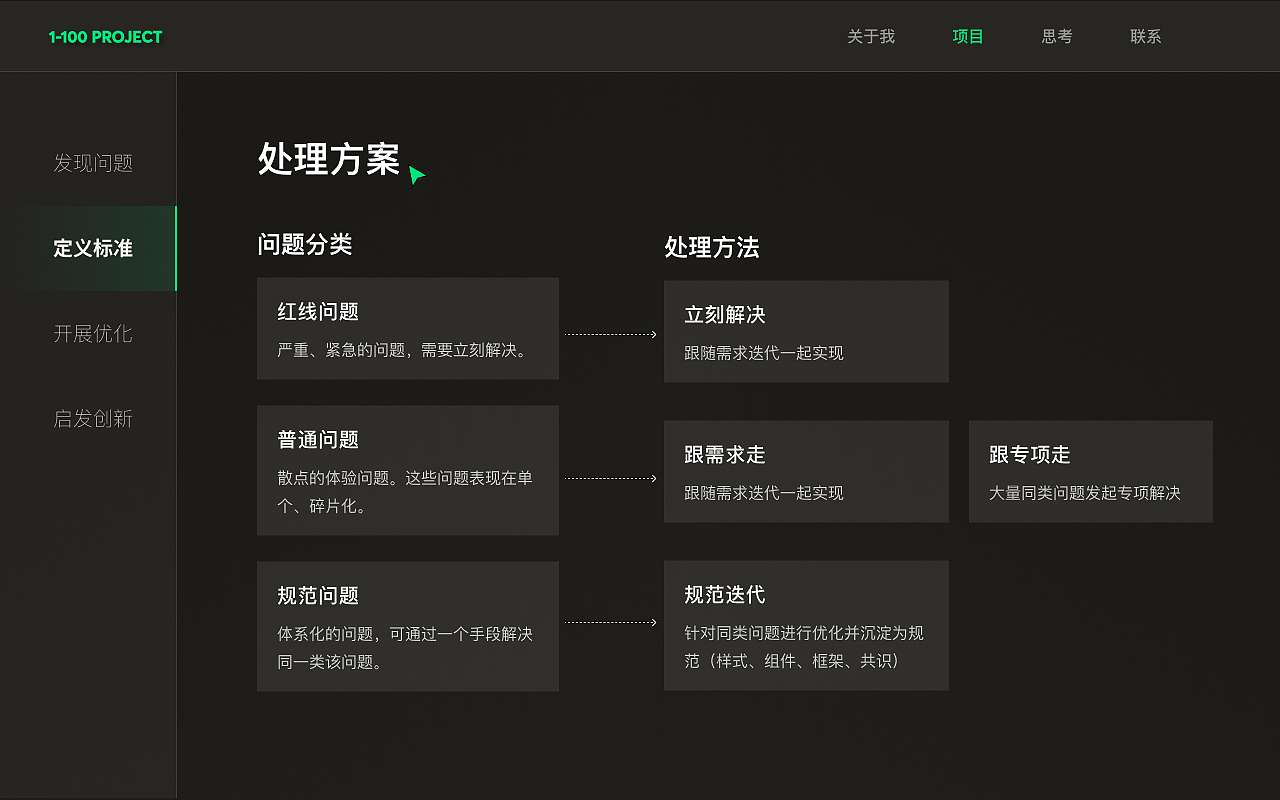The image size is (1280, 800).
Task: Select 发现问题 in the sidebar
Action: 92,163
